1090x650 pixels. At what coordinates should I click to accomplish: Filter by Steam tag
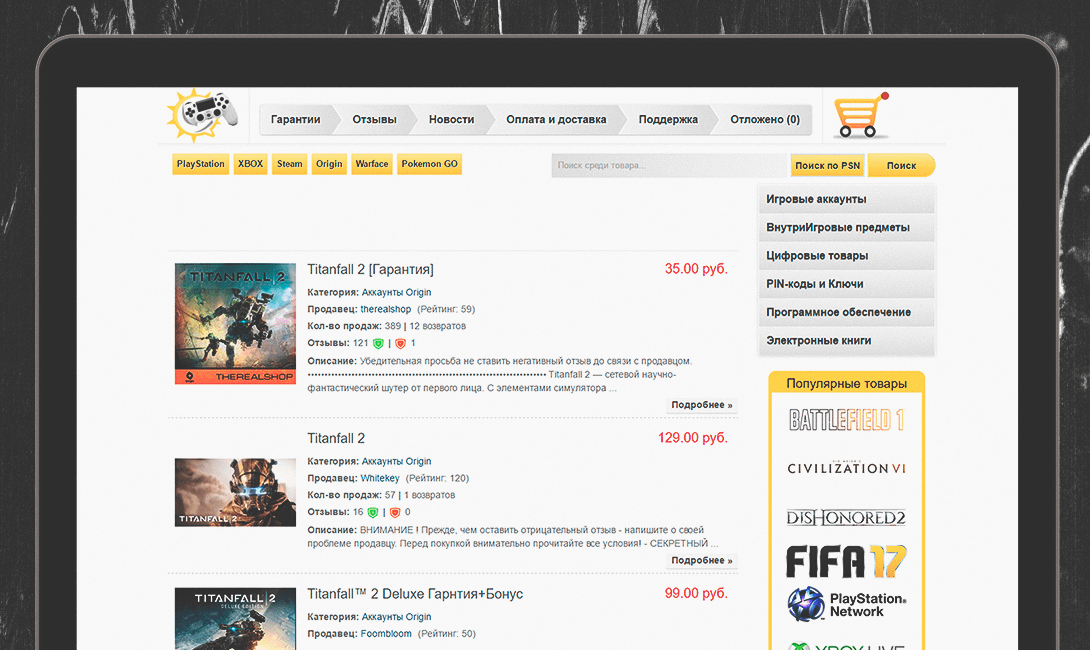point(289,164)
